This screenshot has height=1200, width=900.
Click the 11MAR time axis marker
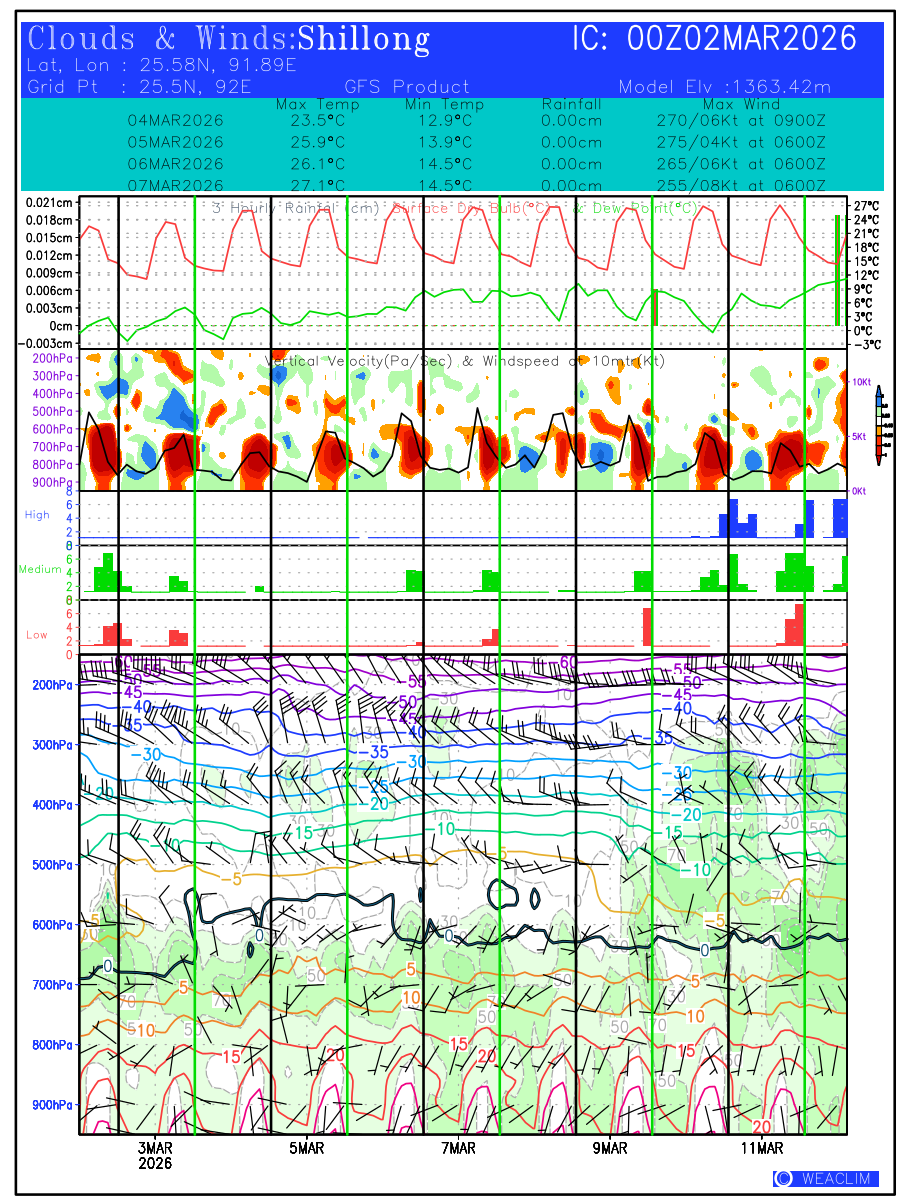(x=763, y=1149)
